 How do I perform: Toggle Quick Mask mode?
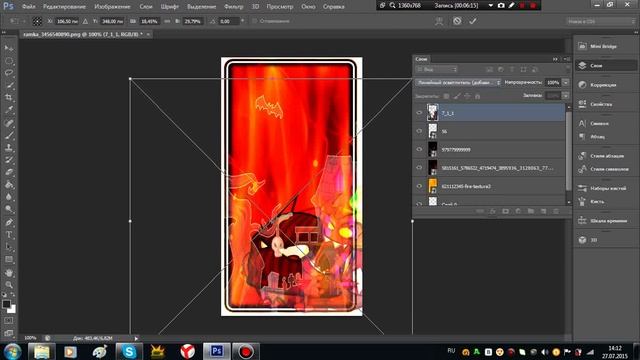(9, 321)
